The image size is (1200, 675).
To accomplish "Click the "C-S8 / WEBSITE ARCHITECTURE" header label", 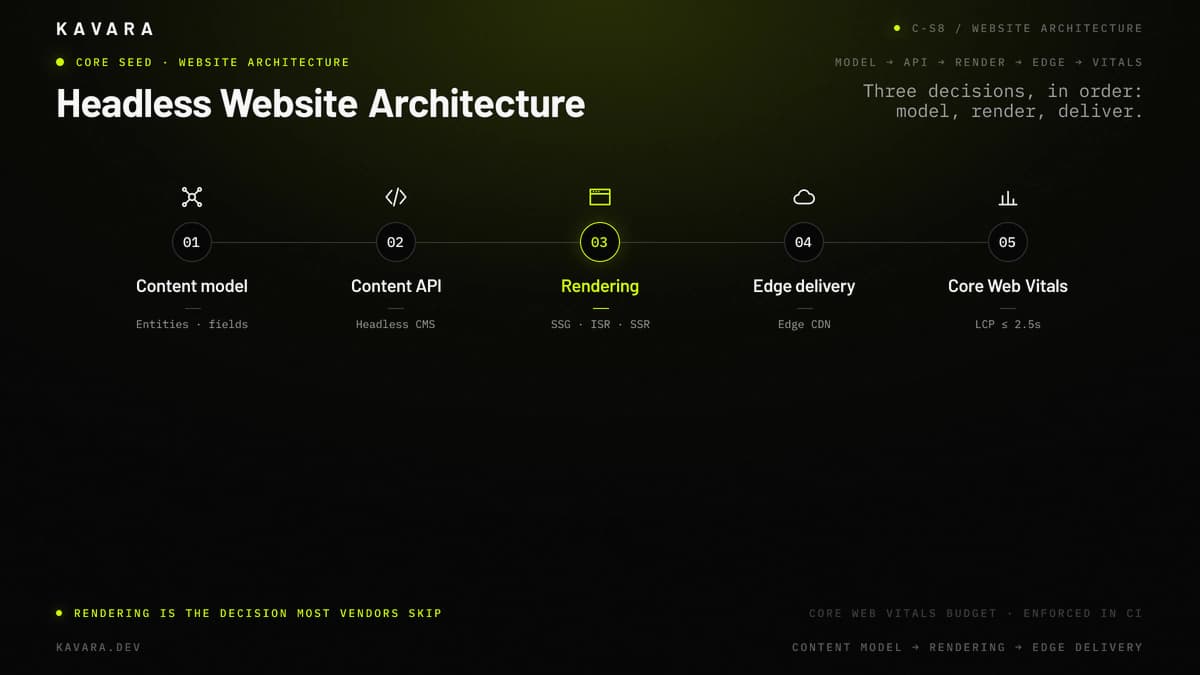I will tap(1027, 28).
